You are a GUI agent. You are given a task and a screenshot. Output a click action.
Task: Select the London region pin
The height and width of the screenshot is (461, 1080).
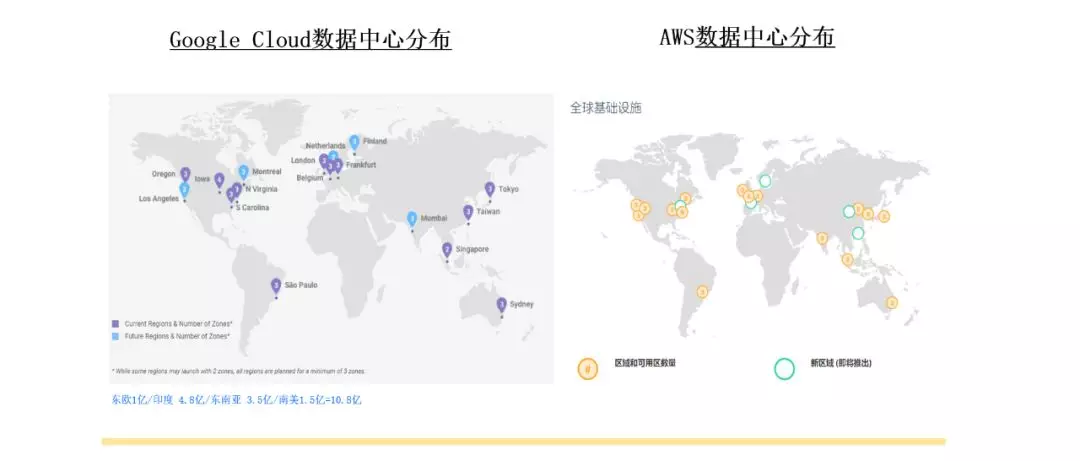tap(324, 161)
